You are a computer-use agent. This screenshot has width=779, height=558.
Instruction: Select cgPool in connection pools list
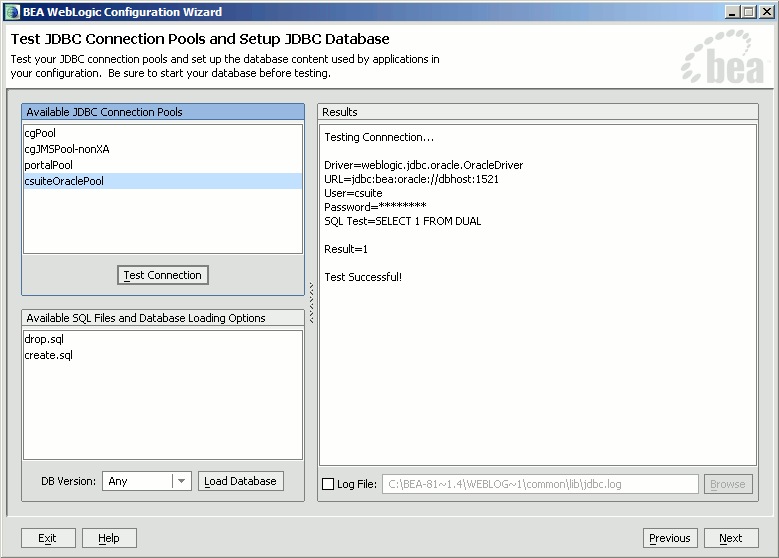pos(162,133)
